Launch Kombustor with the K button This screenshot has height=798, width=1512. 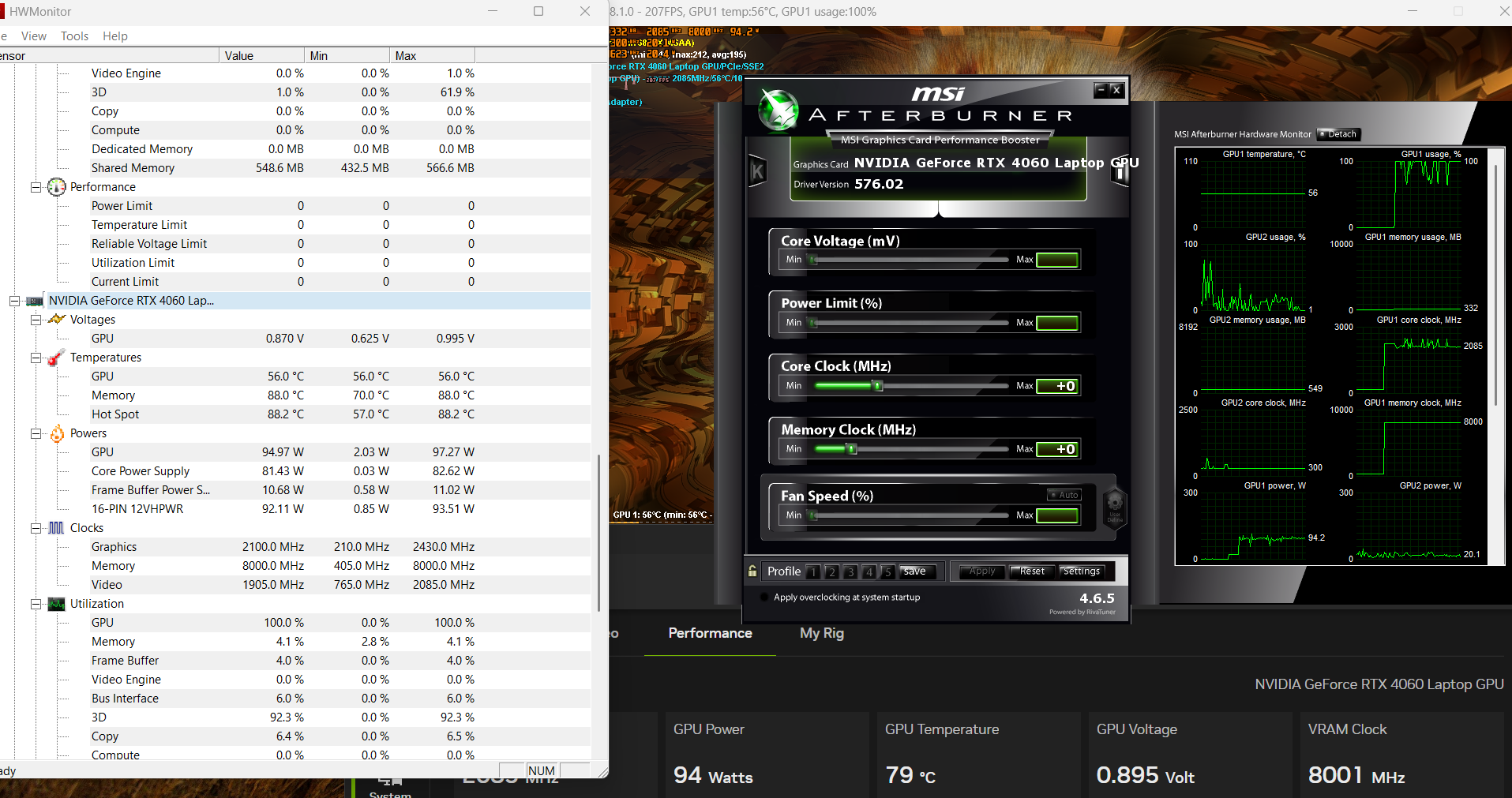click(x=757, y=170)
